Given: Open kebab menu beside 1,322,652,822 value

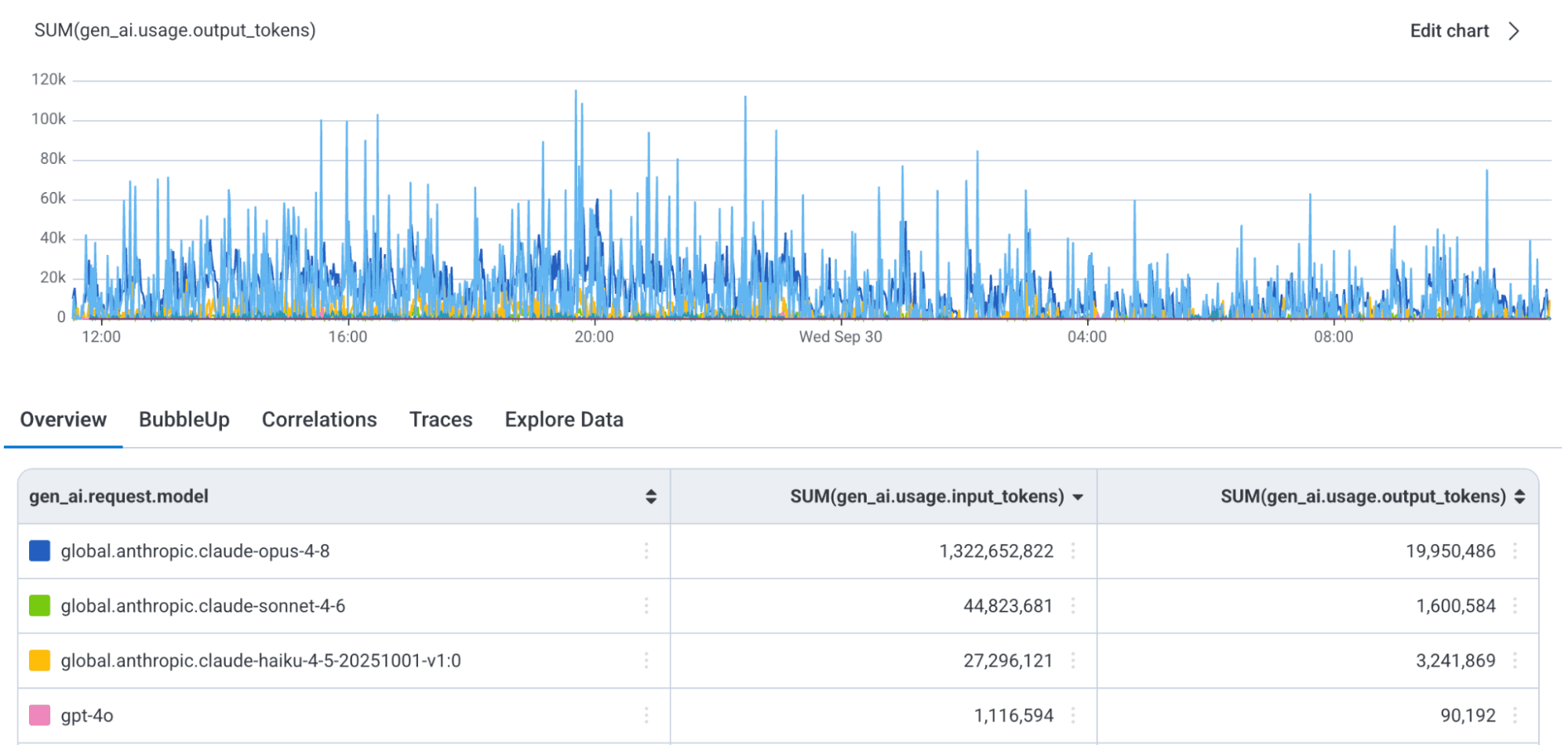Looking at the screenshot, I should point(1073,551).
